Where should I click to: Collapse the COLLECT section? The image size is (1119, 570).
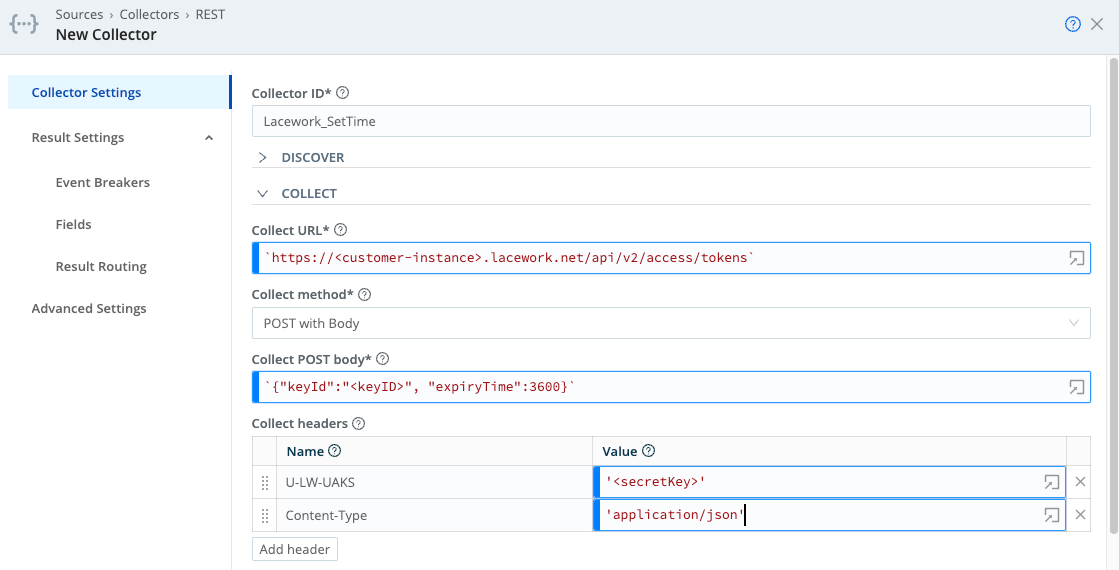click(263, 194)
